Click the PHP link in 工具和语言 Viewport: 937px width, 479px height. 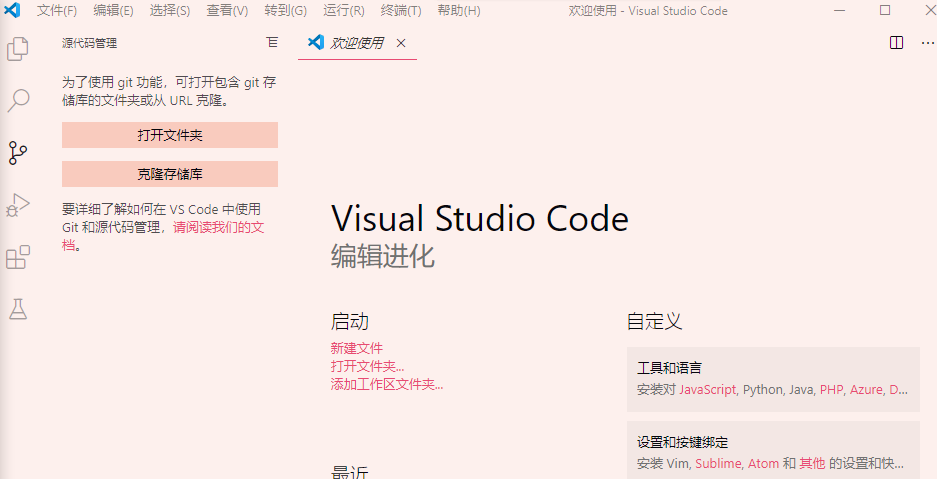click(831, 389)
